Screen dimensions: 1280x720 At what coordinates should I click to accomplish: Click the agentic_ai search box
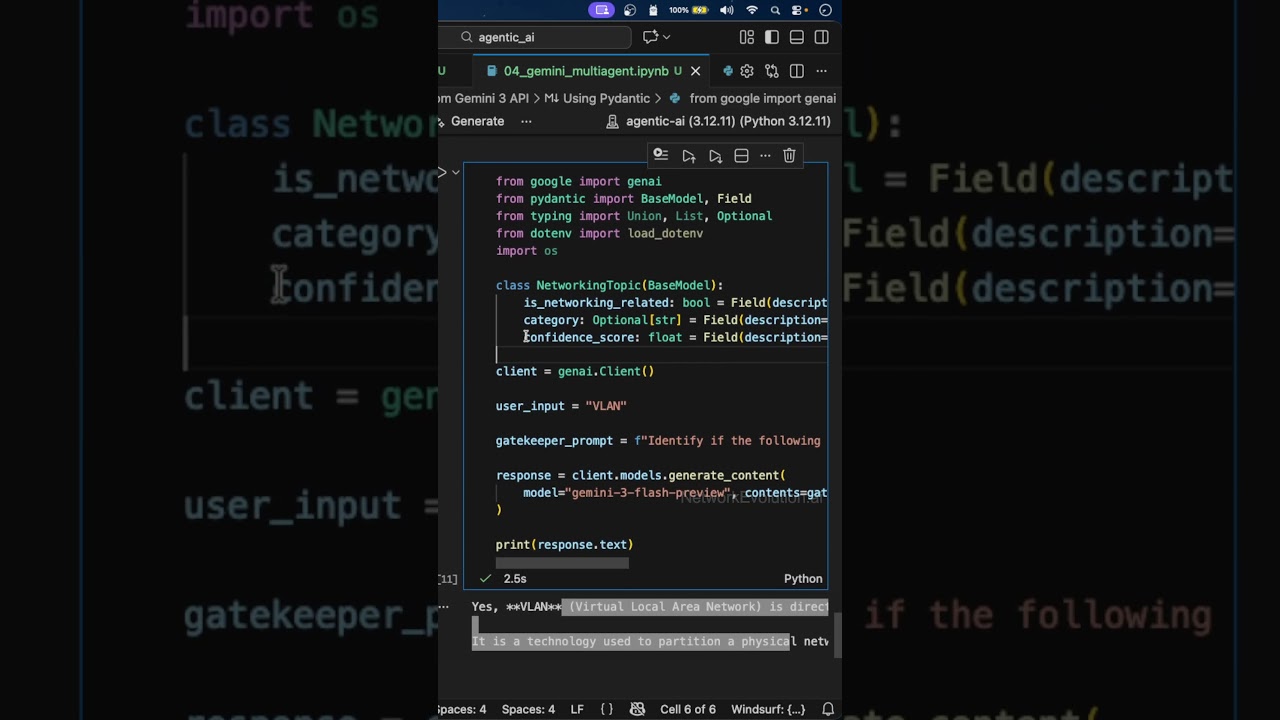546,37
